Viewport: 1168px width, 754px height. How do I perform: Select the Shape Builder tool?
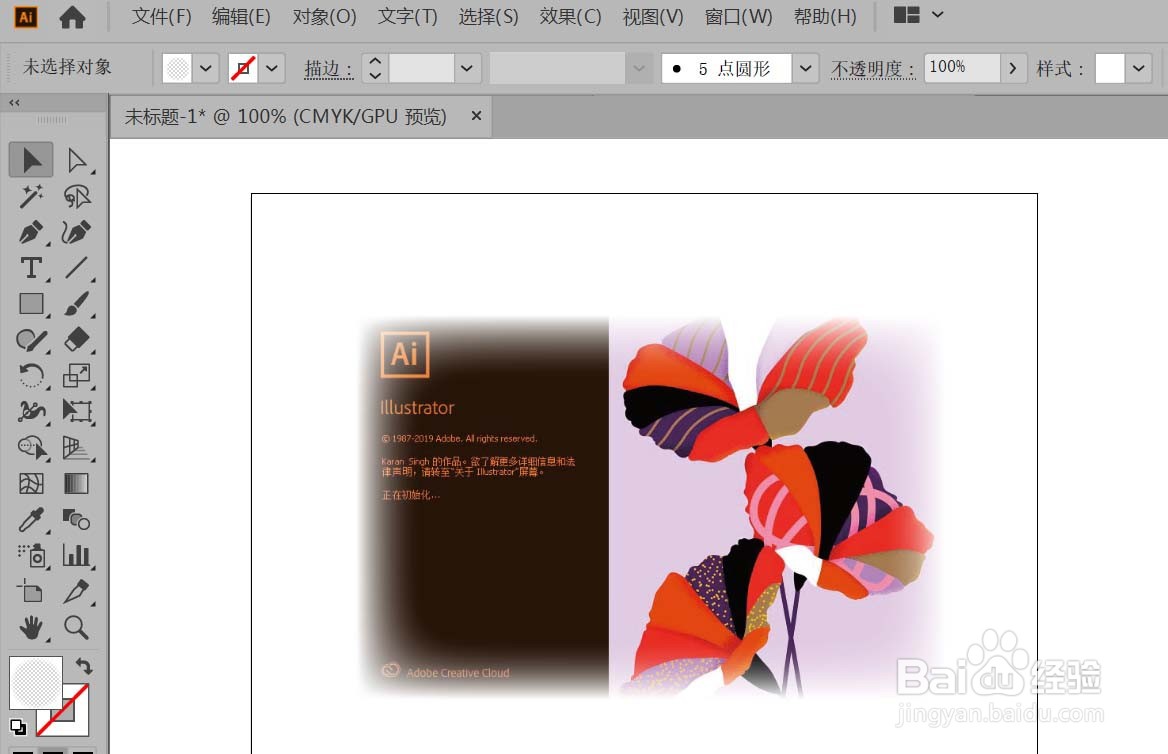pyautogui.click(x=31, y=447)
